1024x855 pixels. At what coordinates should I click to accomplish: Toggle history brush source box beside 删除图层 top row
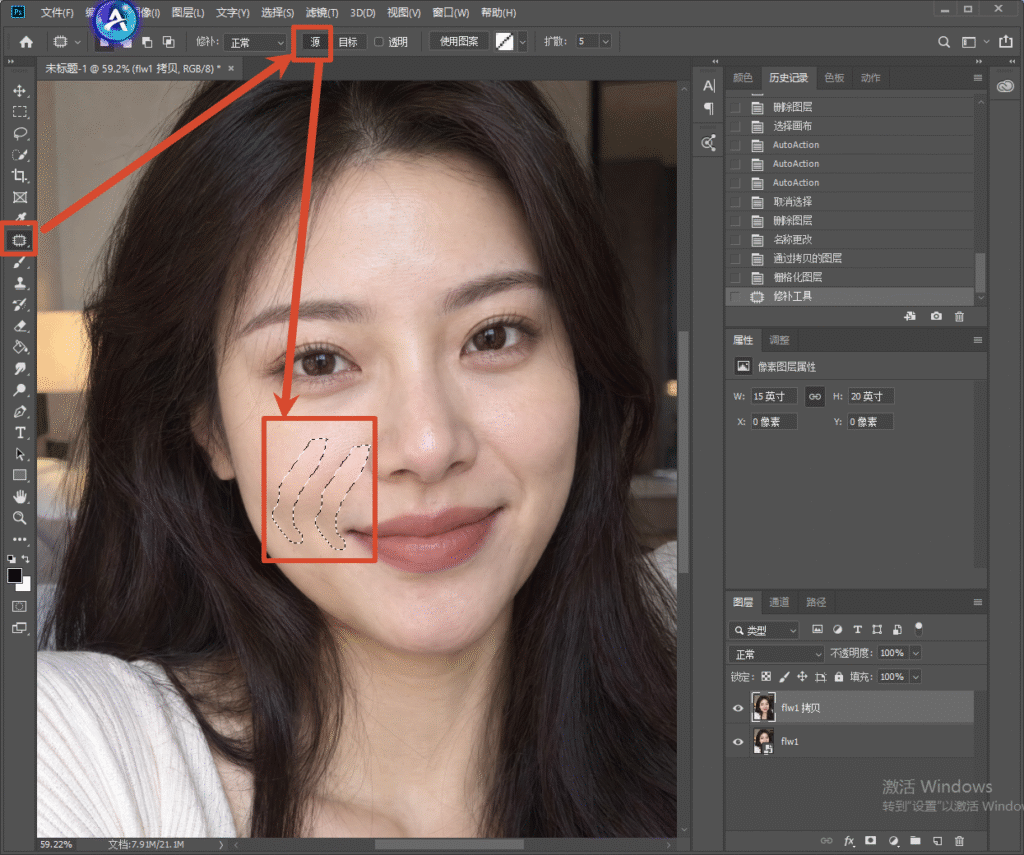[735, 107]
